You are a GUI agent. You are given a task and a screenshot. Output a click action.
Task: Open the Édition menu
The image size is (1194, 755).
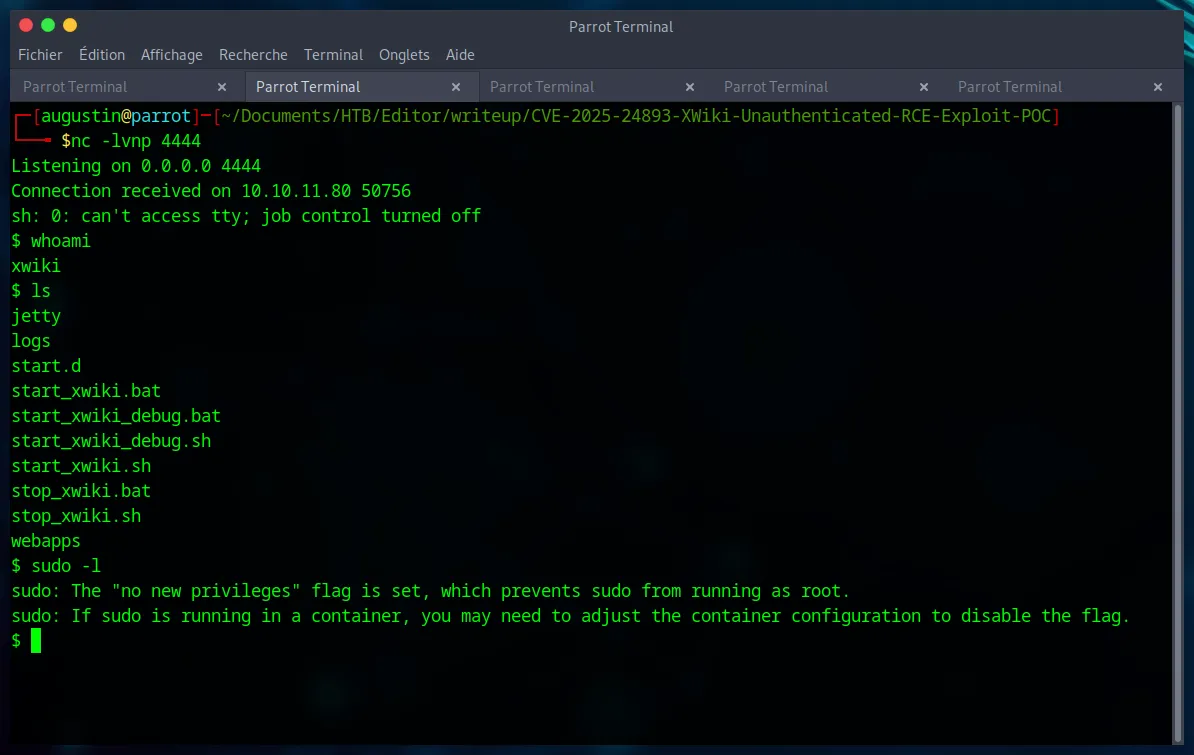click(x=101, y=55)
